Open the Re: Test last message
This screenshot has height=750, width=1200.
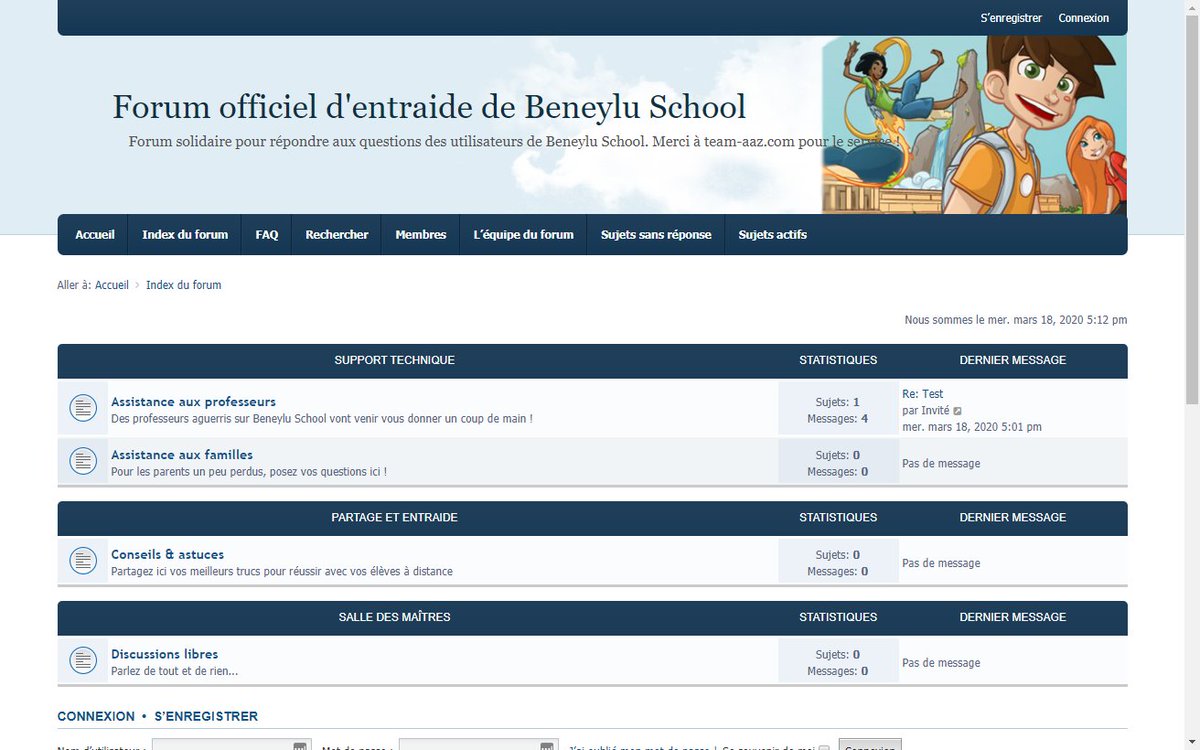[922, 394]
